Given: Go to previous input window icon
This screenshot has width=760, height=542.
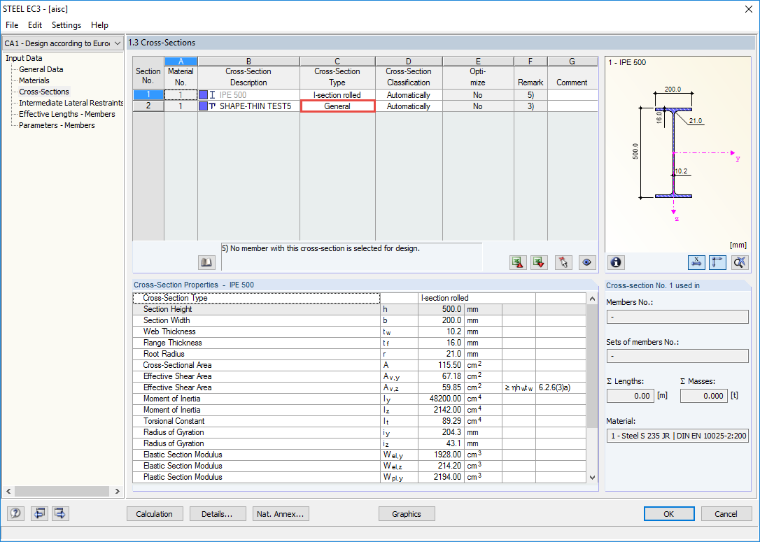Looking at the screenshot, I should coord(39,513).
